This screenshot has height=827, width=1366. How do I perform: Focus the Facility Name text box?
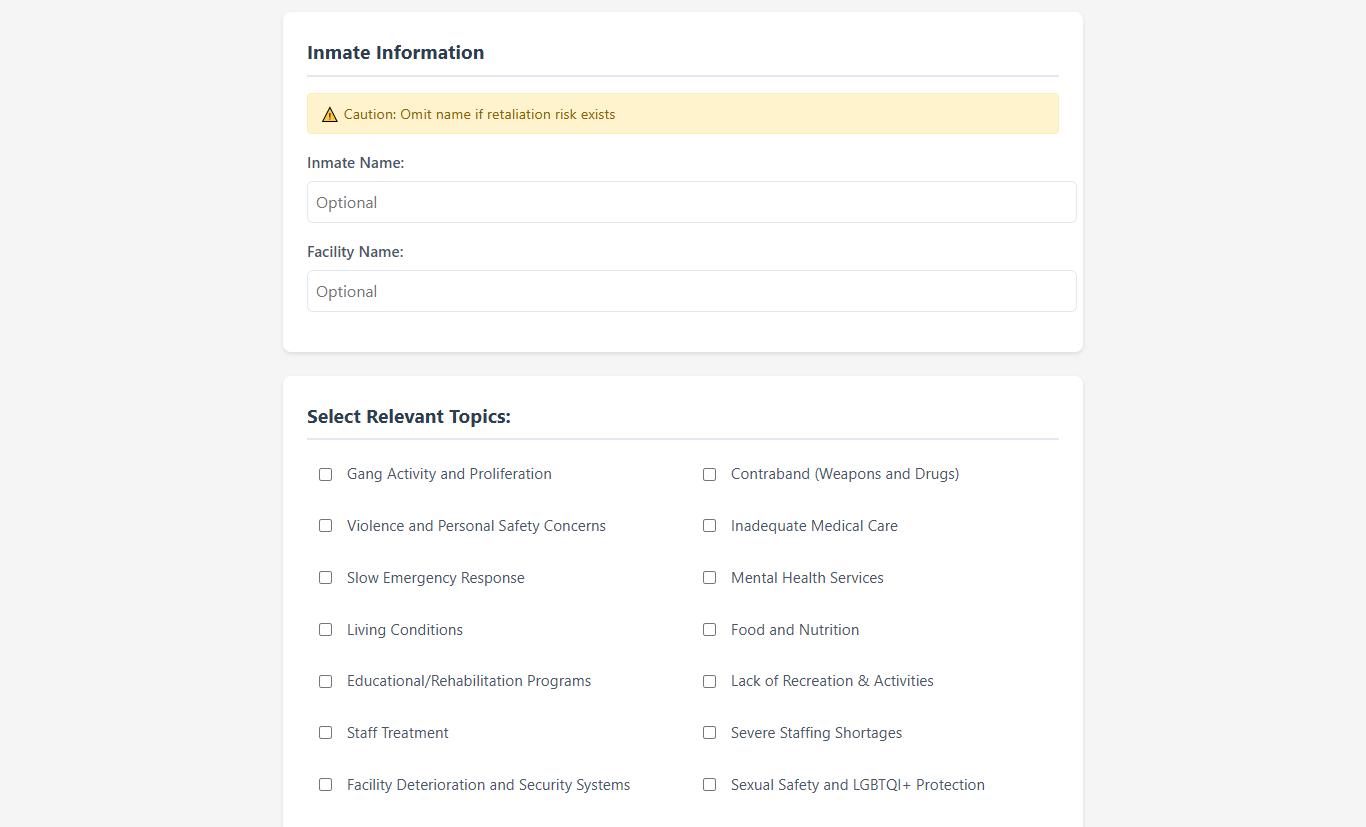click(691, 291)
